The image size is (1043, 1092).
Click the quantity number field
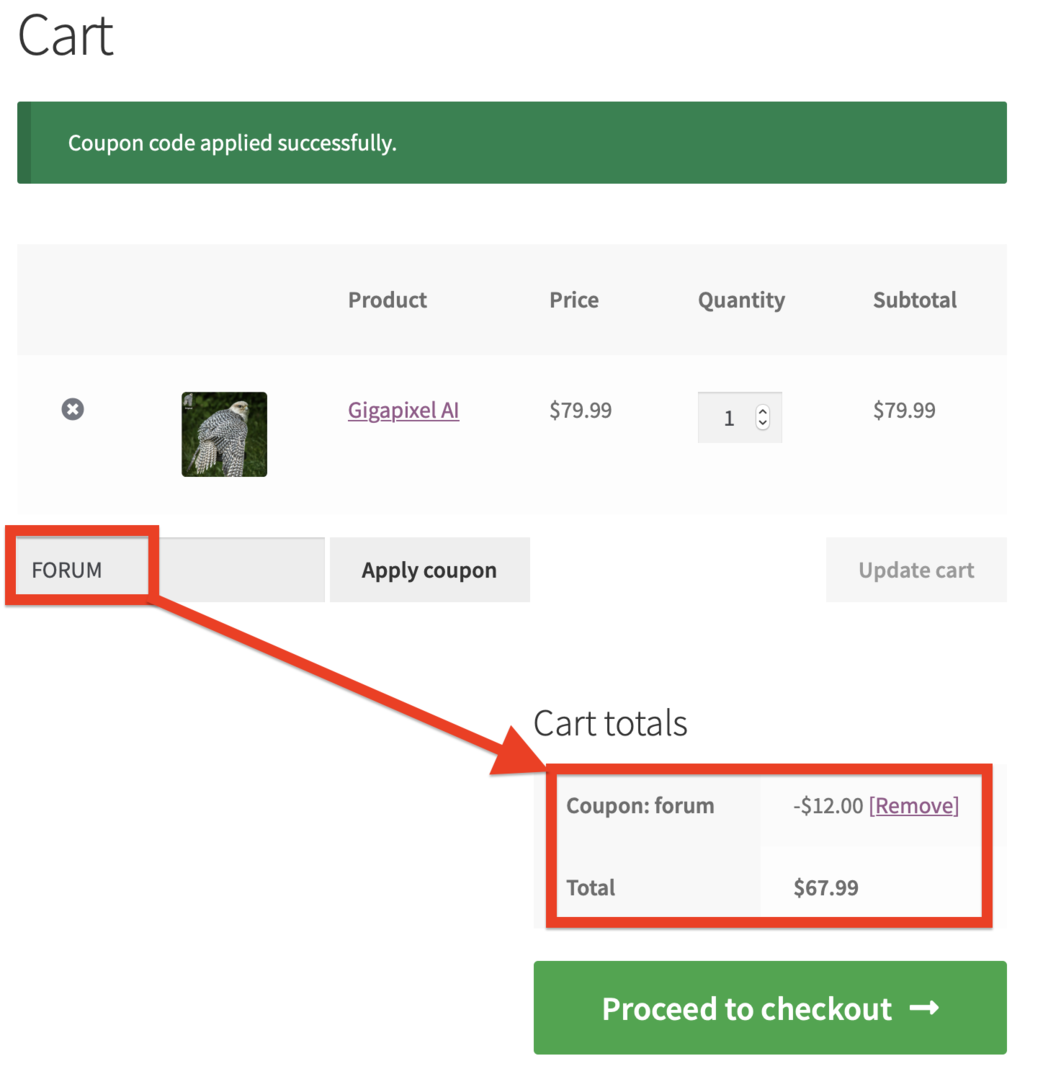pyautogui.click(x=729, y=418)
